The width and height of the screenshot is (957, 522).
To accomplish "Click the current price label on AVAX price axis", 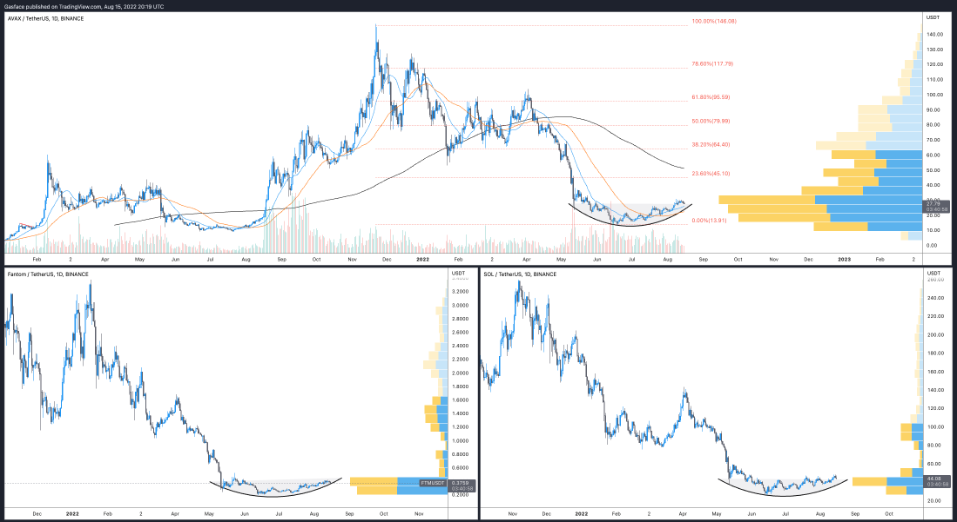I will point(937,206).
